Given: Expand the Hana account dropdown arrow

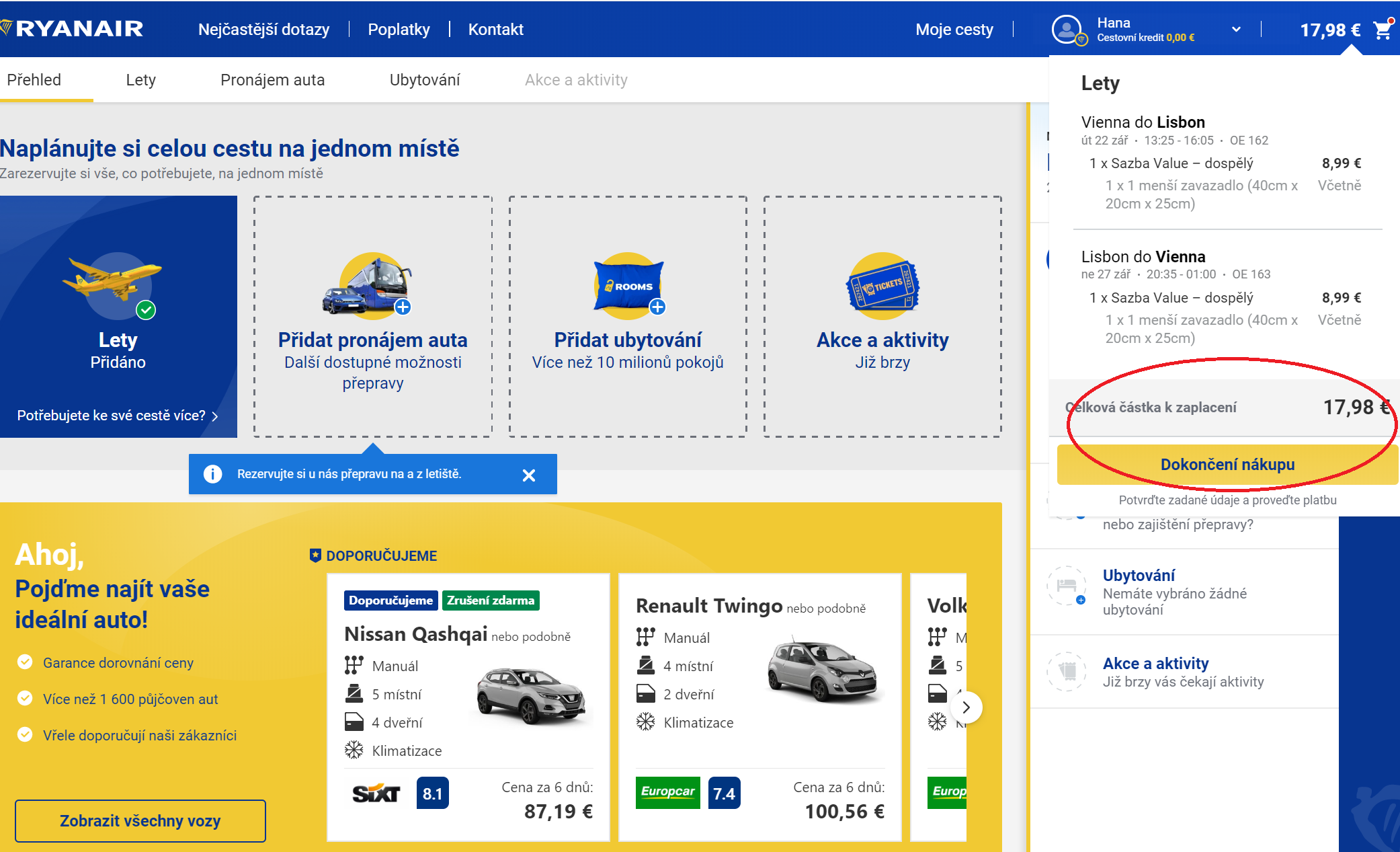Looking at the screenshot, I should pos(1236,30).
